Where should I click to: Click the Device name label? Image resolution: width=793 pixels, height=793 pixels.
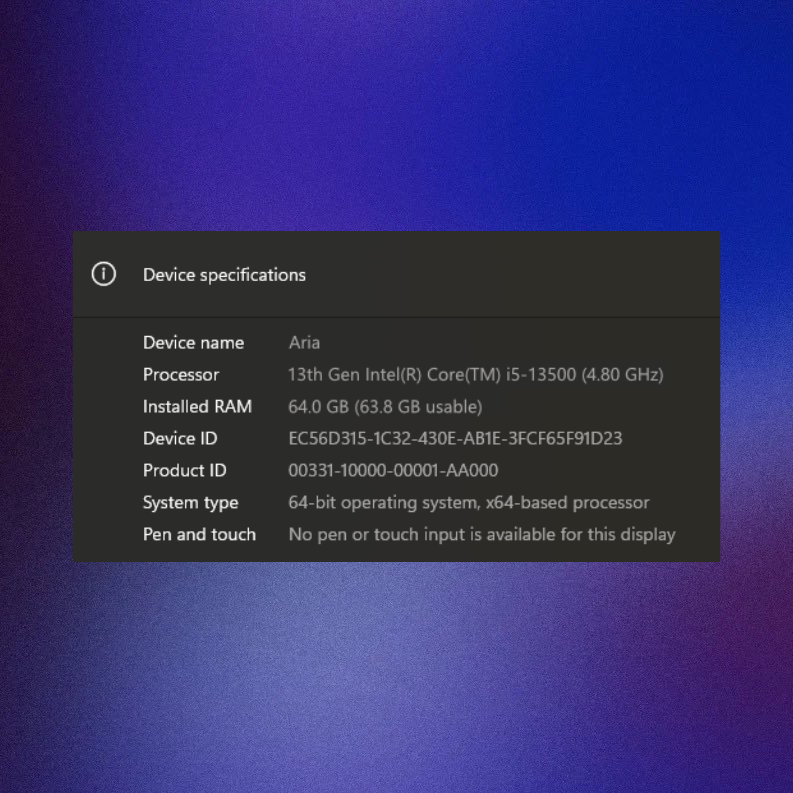tap(193, 343)
